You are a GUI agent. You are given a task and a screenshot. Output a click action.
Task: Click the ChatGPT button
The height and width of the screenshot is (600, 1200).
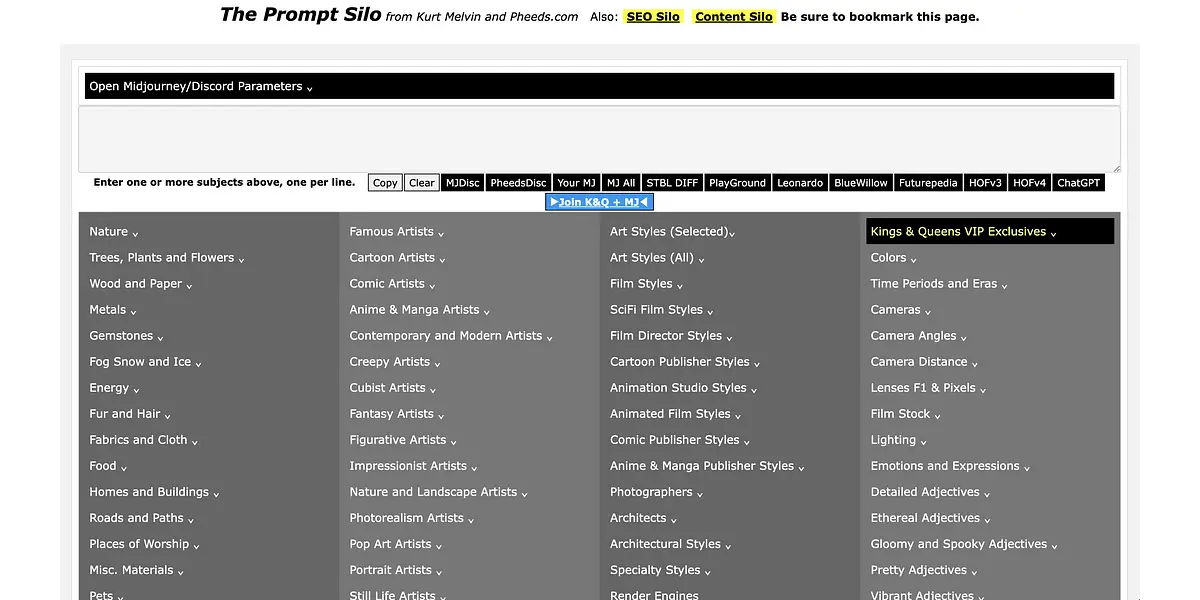(1078, 183)
